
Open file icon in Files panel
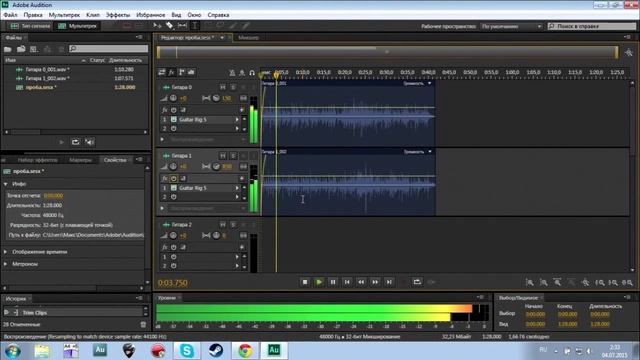tap(8, 49)
